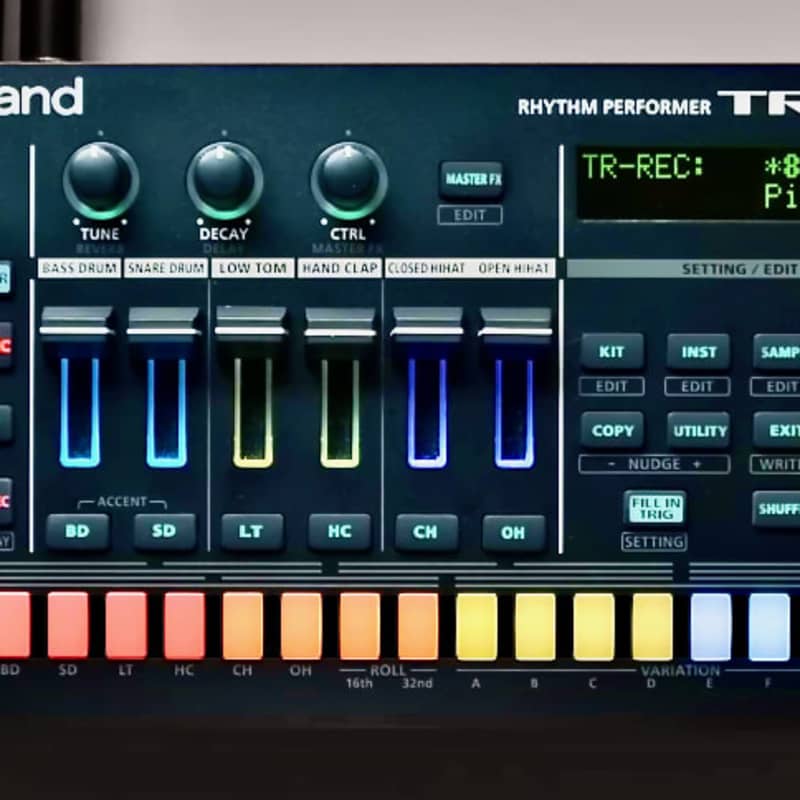
Task: Select the LT instrument button
Action: (x=252, y=532)
